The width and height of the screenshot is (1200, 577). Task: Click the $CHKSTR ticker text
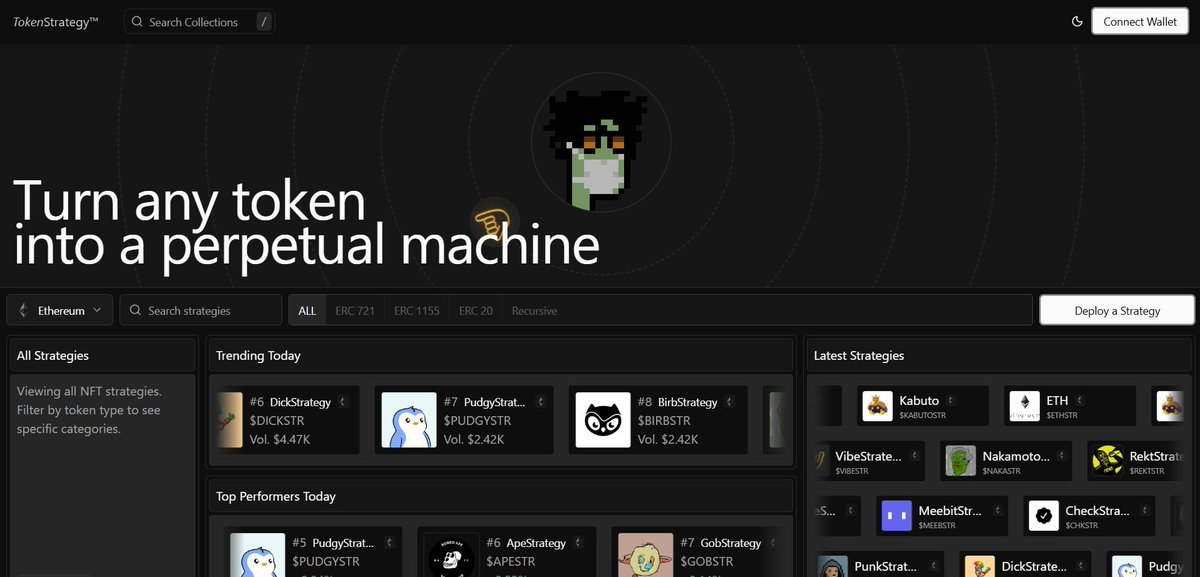pyautogui.click(x=1082, y=526)
